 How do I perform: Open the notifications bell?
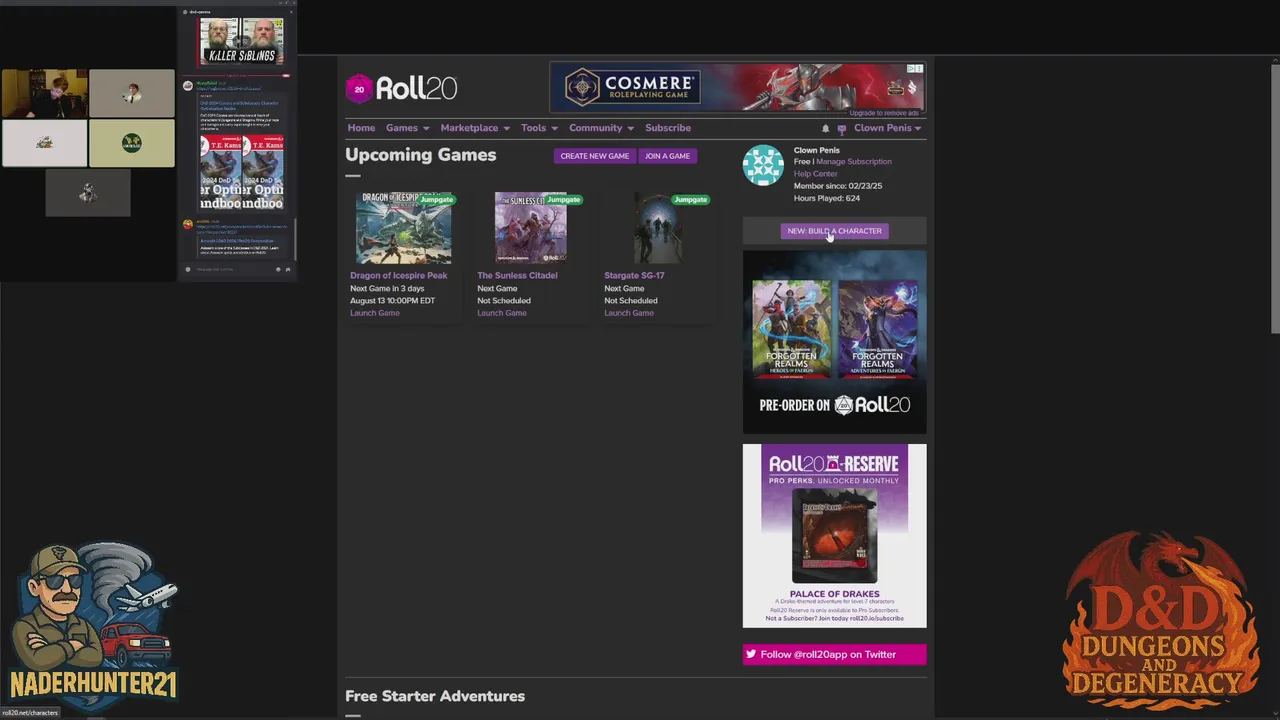825,128
